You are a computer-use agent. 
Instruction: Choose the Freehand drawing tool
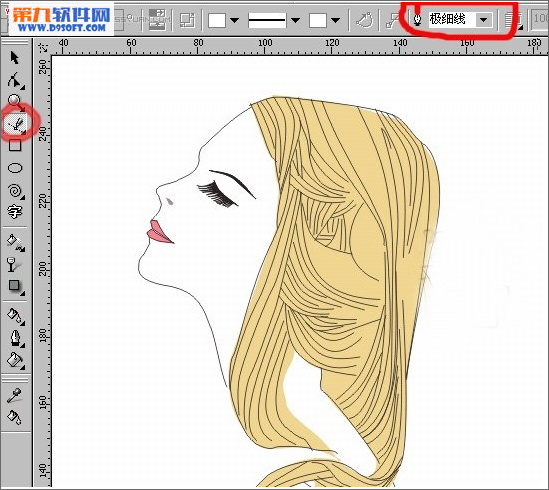coord(16,124)
